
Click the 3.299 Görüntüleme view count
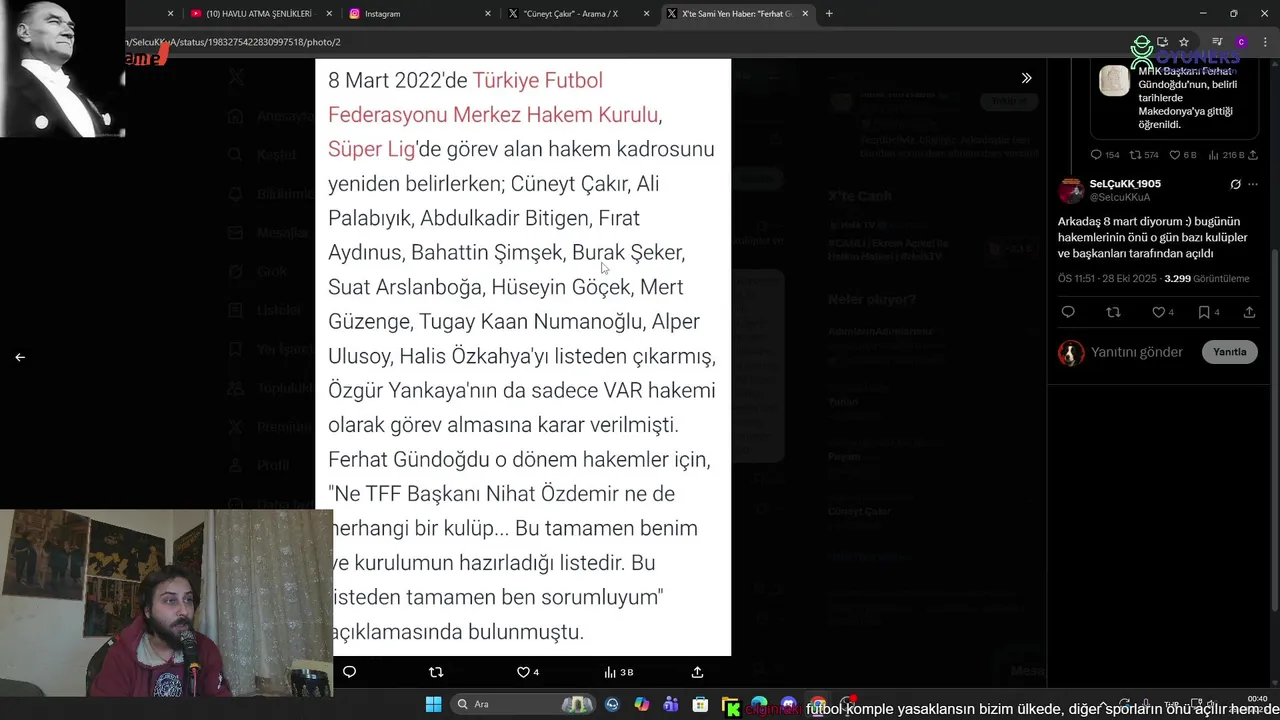[1207, 278]
